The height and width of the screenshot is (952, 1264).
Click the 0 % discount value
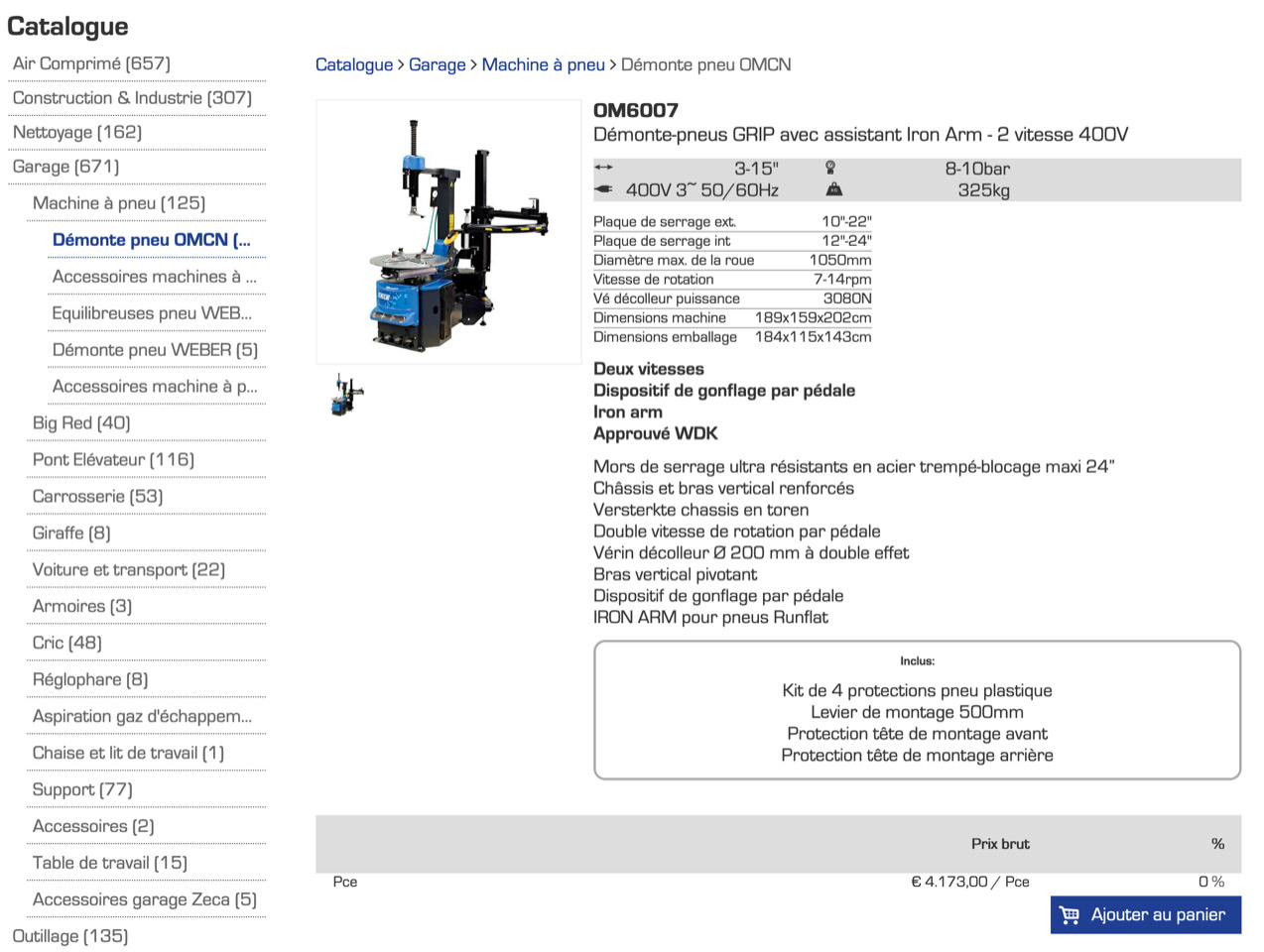click(x=1211, y=882)
